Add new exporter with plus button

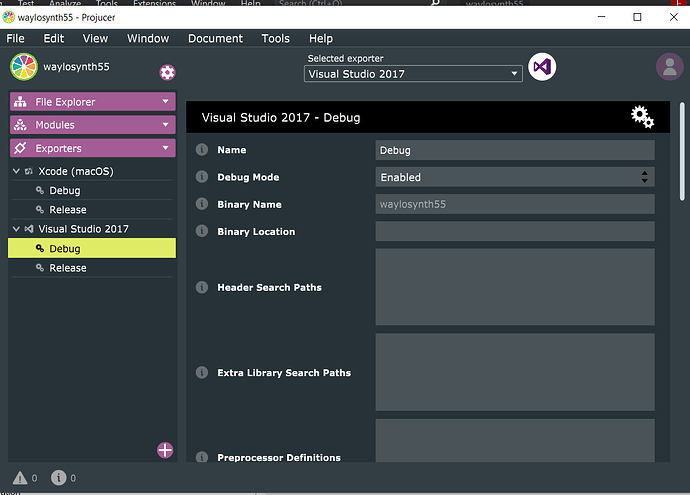tap(165, 450)
